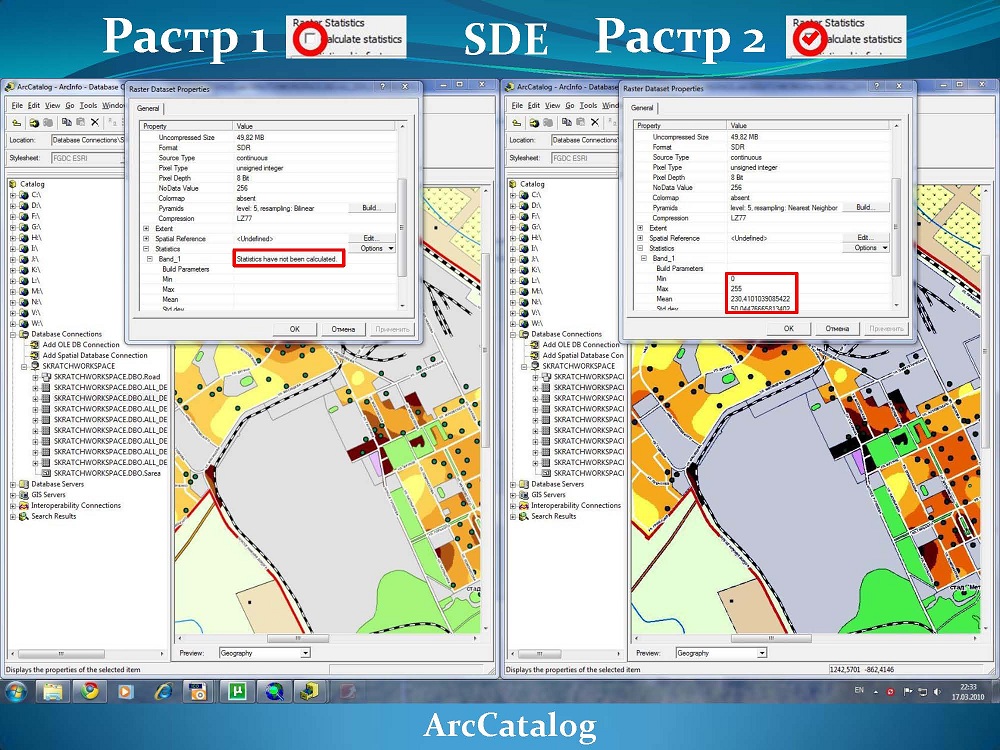Screen dimensions: 1000x750
Task: Select Search Results node in Растр 2 tree
Action: (x=554, y=516)
